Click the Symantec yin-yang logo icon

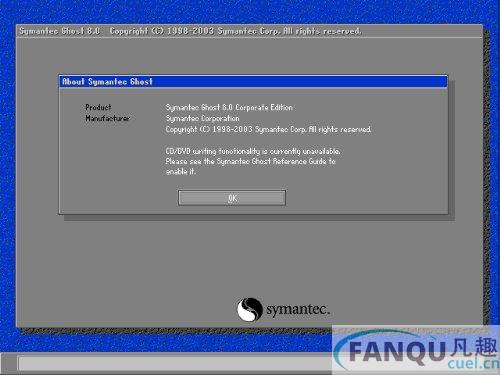click(249, 309)
